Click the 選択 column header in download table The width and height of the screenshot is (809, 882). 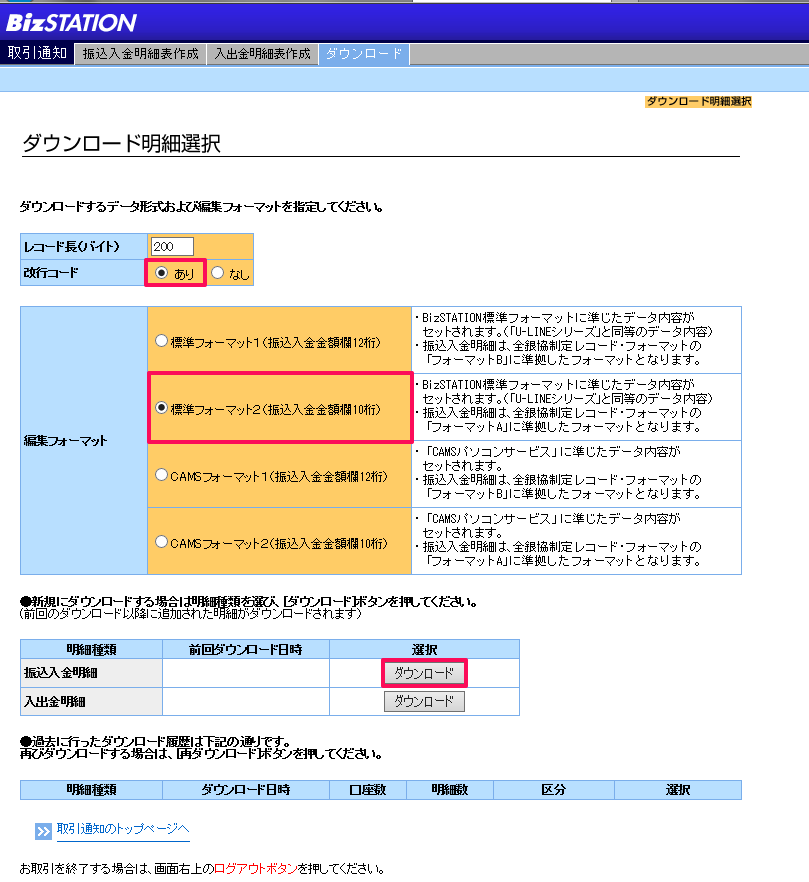(x=424, y=648)
